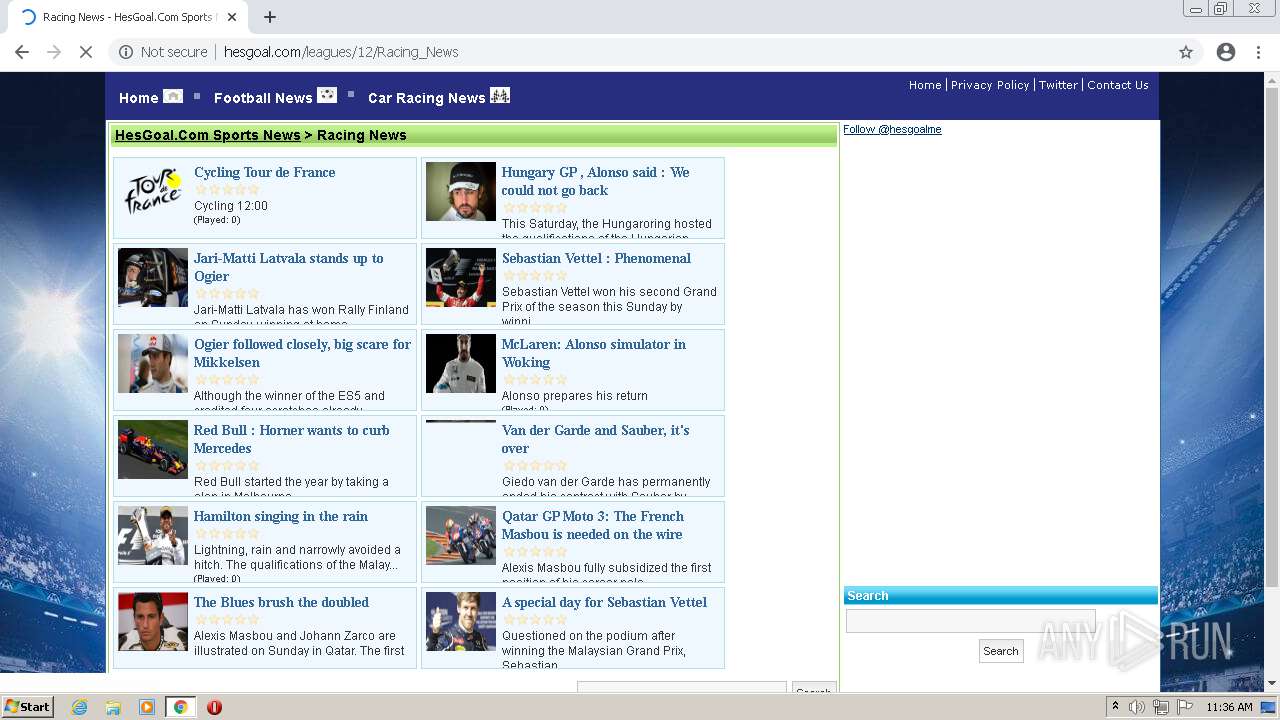Click the Alonso Hungary GP thumbnail
Image resolution: width=1280 pixels, height=720 pixels.
click(x=461, y=191)
